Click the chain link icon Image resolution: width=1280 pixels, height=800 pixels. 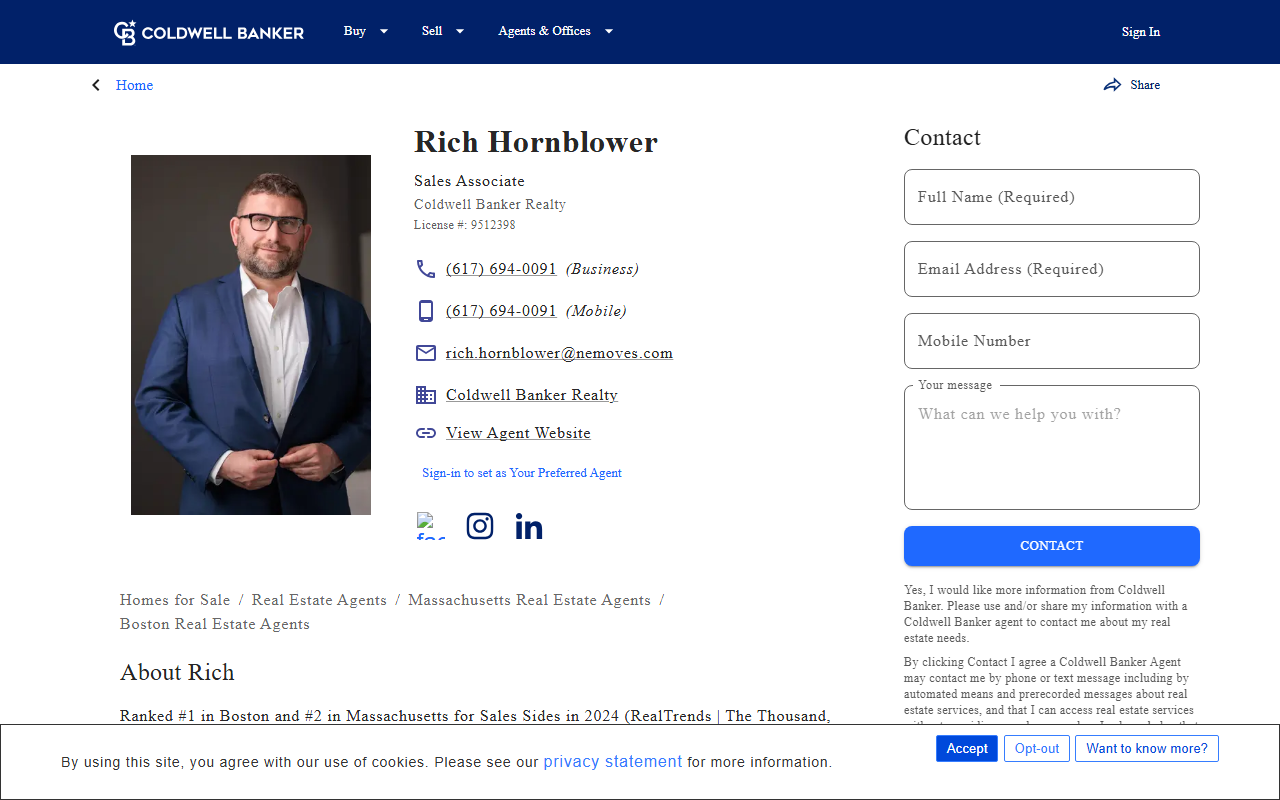click(426, 433)
